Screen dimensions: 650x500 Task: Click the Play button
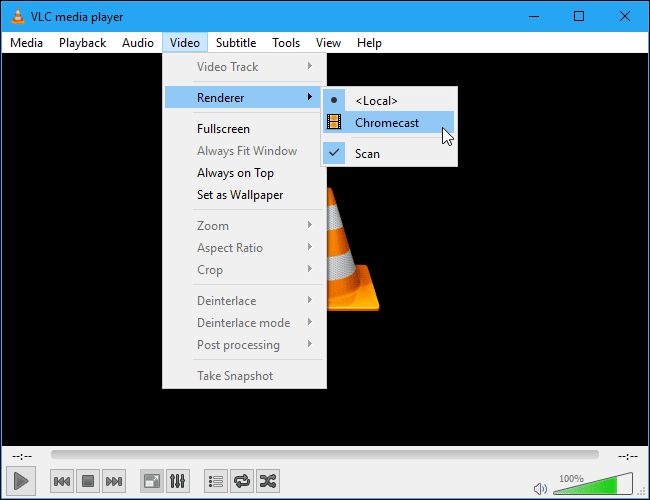(21, 481)
